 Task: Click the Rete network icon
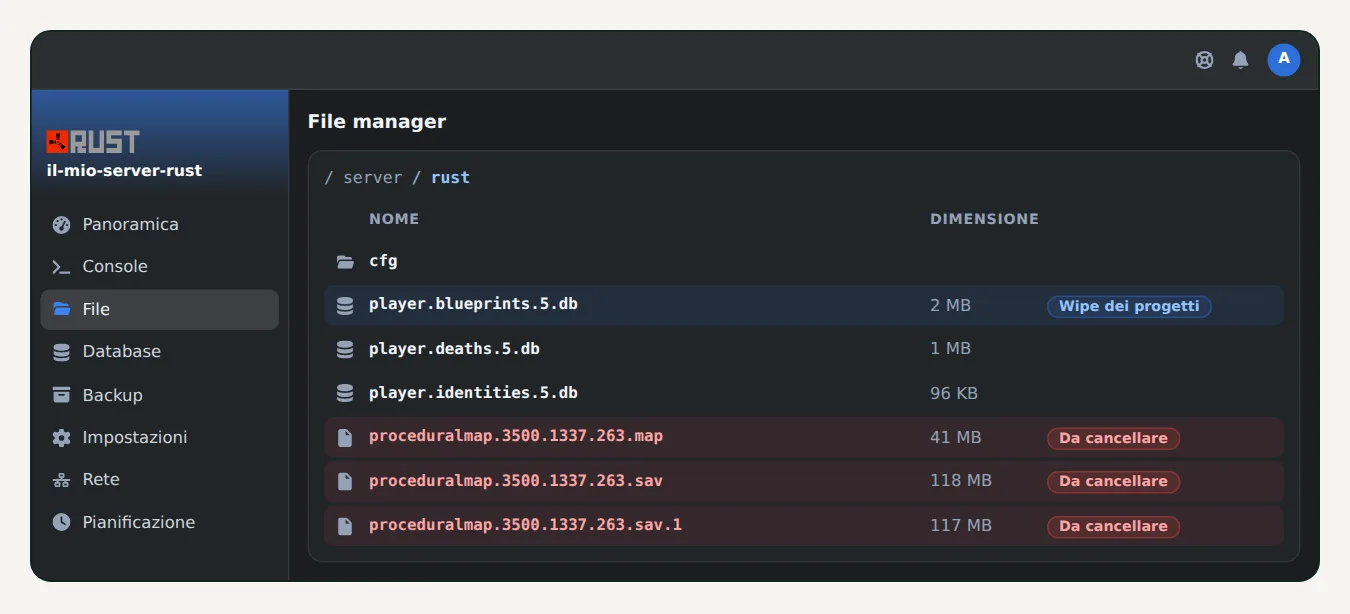(62, 480)
